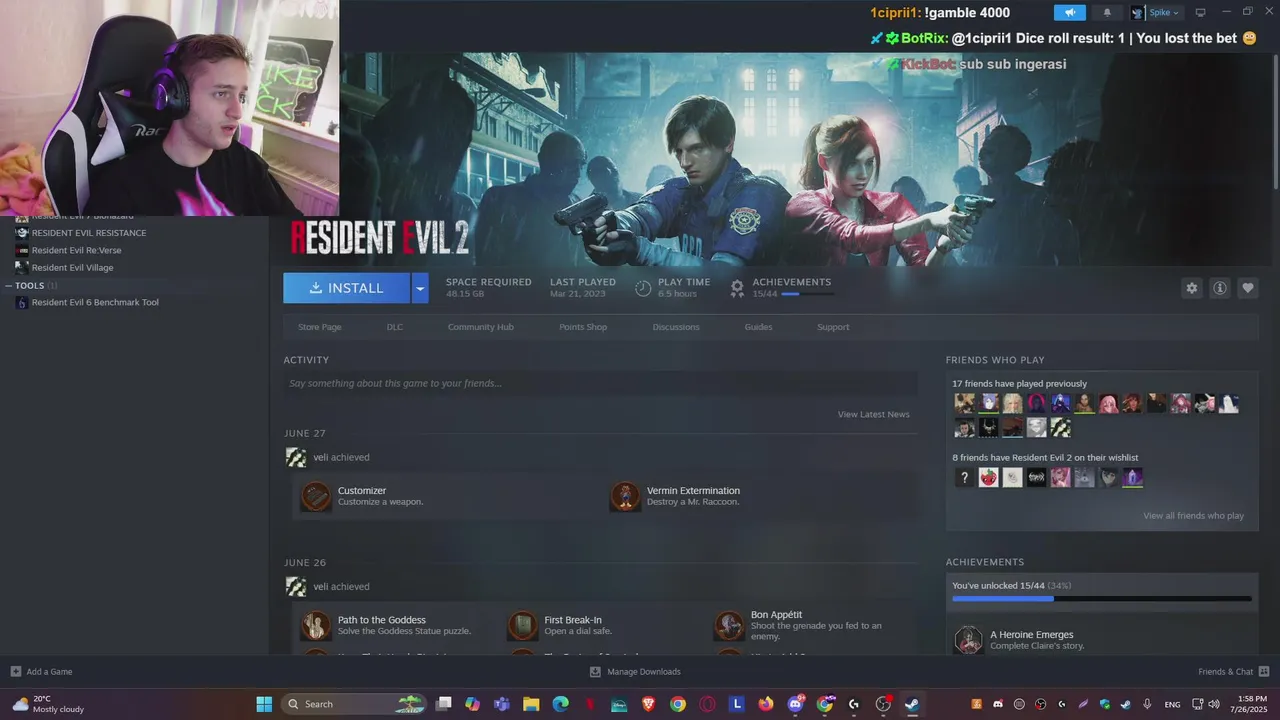
Task: Open the Support tab
Action: click(x=833, y=327)
